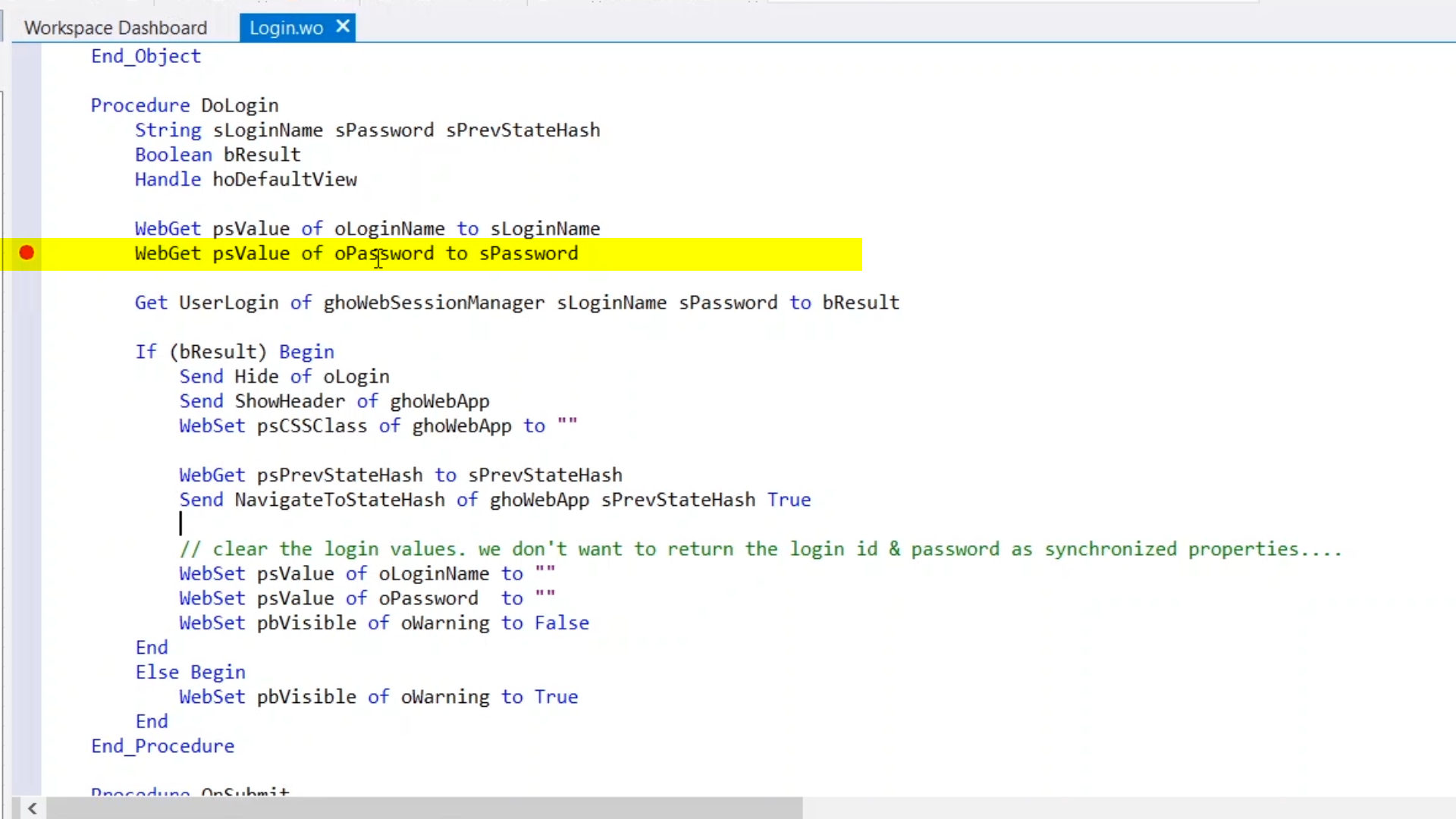Click the gutter beside Procedure DoLogin line
This screenshot has width=1456, height=819.
(x=27, y=105)
